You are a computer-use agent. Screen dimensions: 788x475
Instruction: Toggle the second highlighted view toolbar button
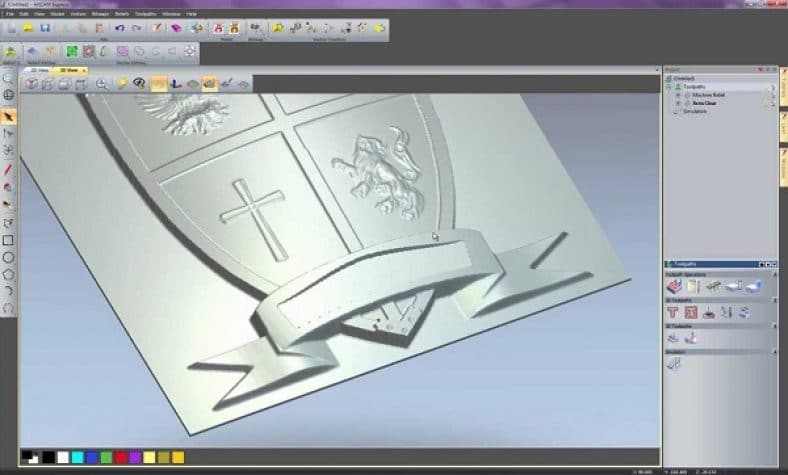tap(210, 84)
